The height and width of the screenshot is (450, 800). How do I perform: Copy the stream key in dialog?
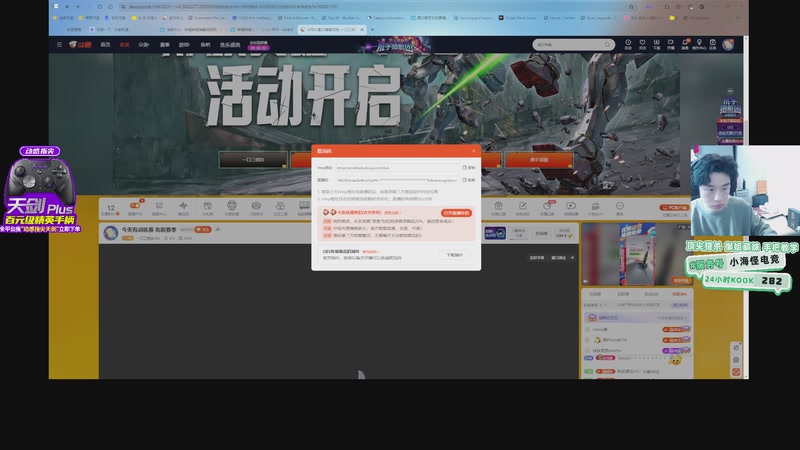pos(468,180)
